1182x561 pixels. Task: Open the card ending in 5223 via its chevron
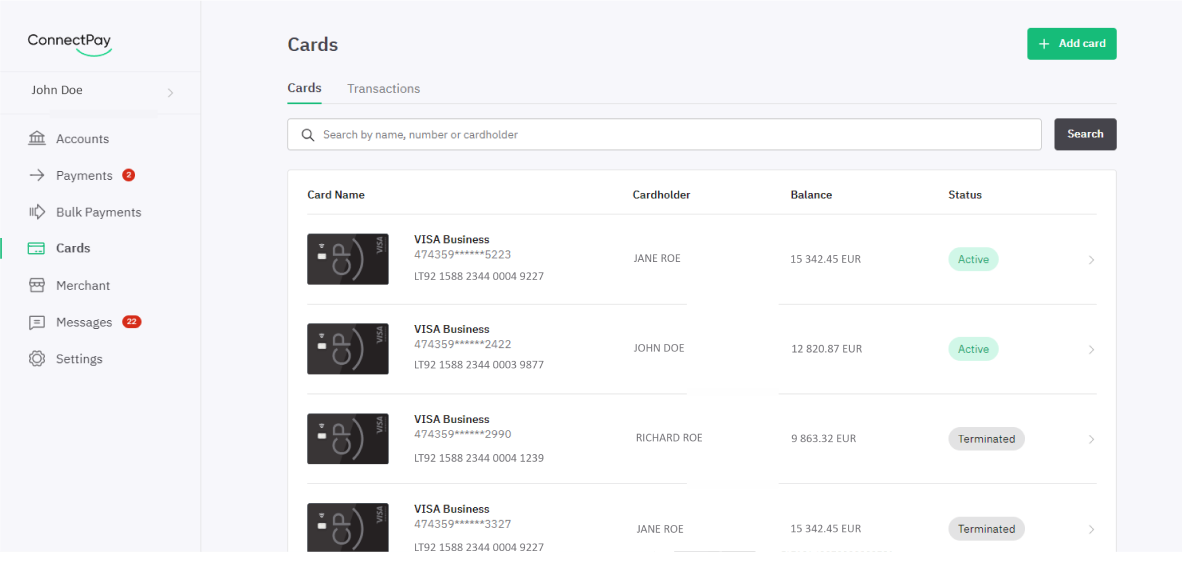tap(1092, 260)
